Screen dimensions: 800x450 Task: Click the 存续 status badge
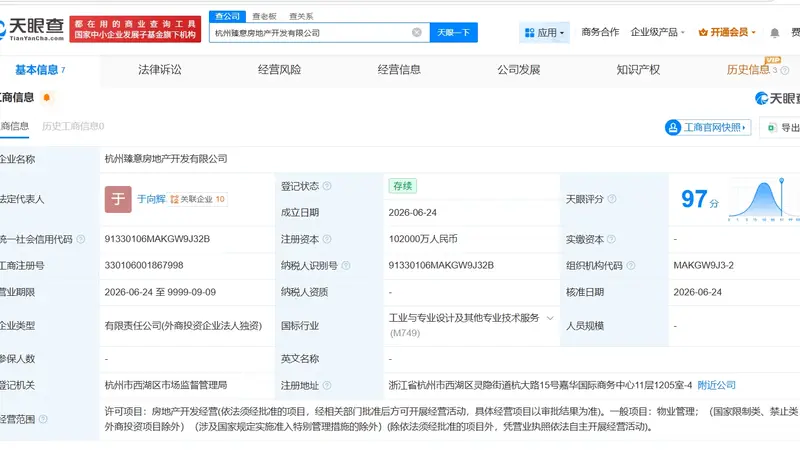(x=403, y=186)
